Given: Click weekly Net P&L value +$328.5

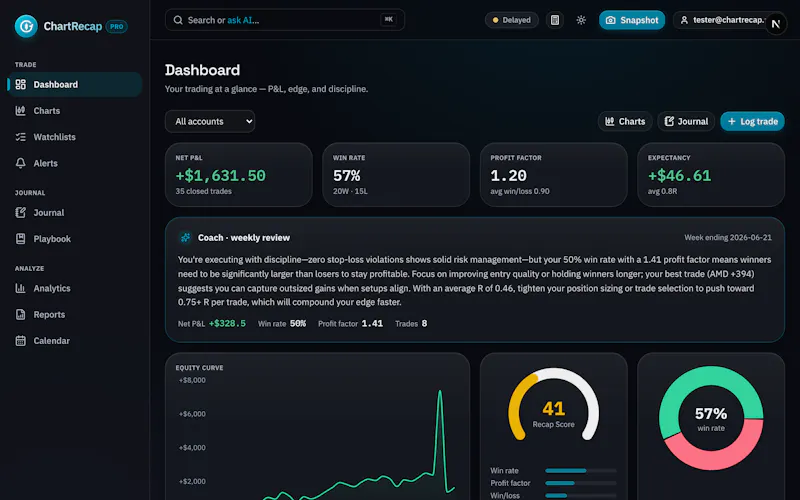Looking at the screenshot, I should tap(227, 323).
